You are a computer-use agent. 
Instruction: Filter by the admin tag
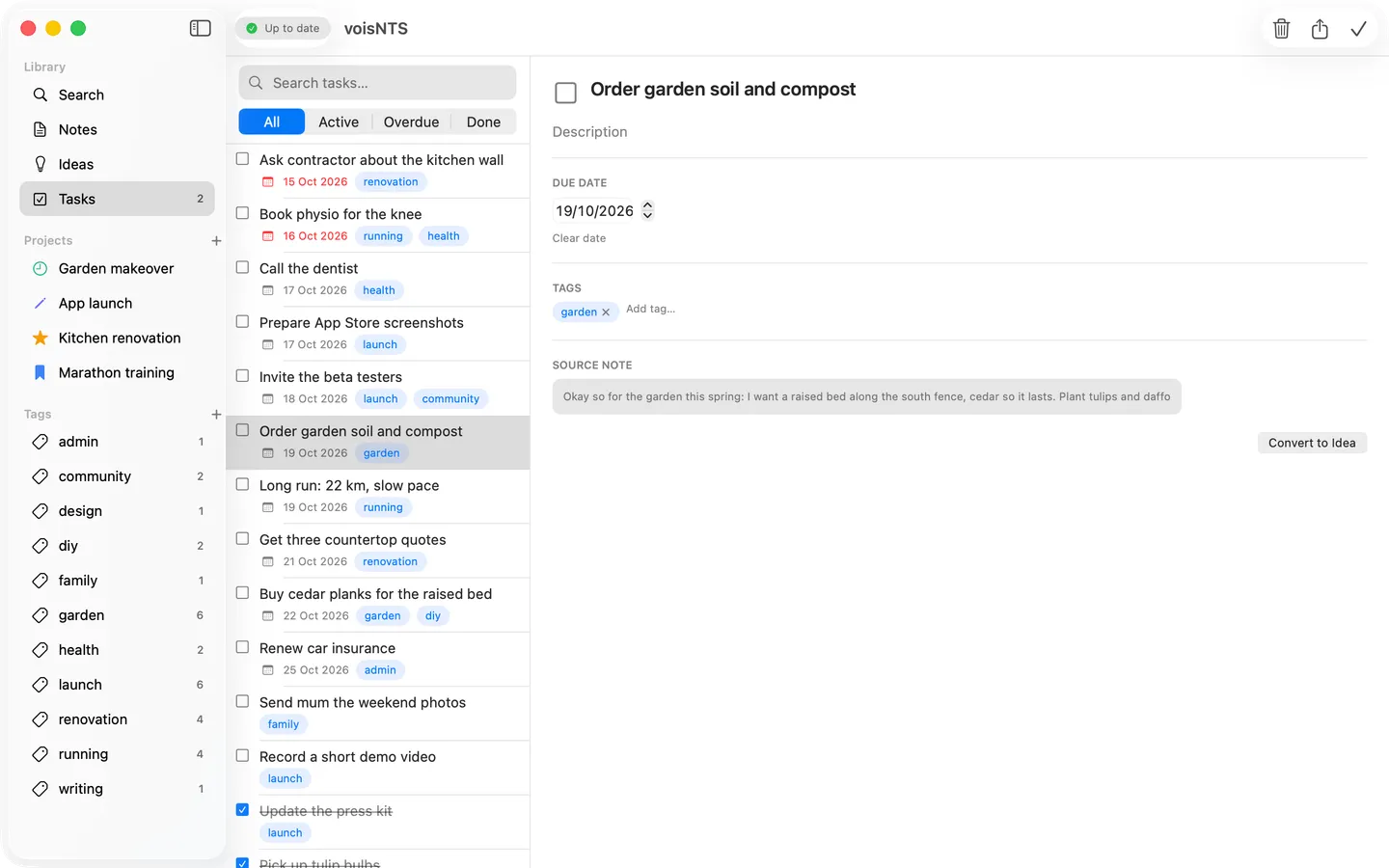117,442
